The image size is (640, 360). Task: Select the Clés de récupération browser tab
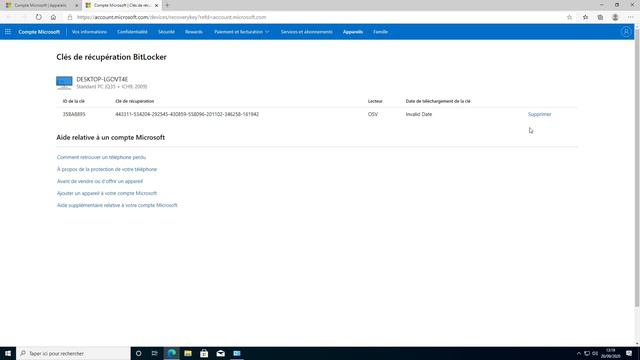(122, 5)
